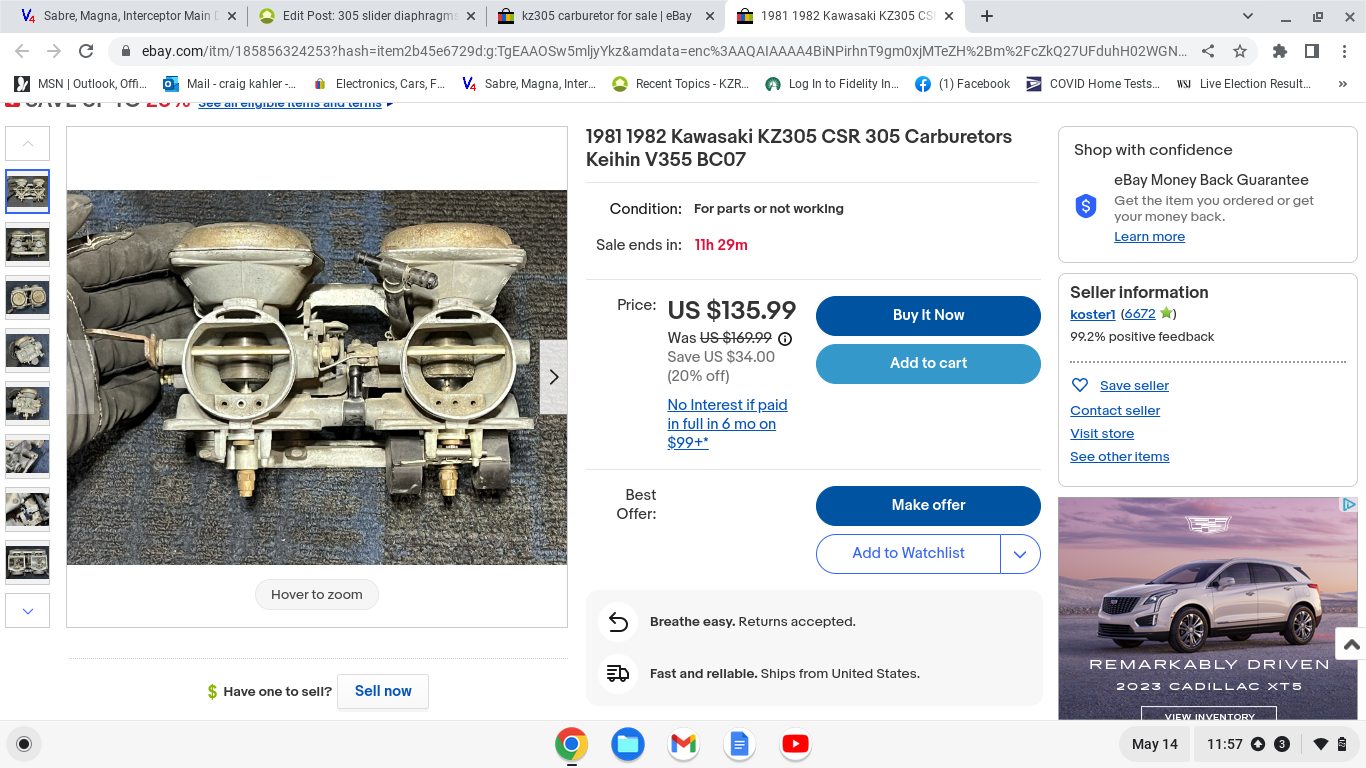Open the browser extensions puzzle icon
This screenshot has height=768, width=1366.
1280,51
